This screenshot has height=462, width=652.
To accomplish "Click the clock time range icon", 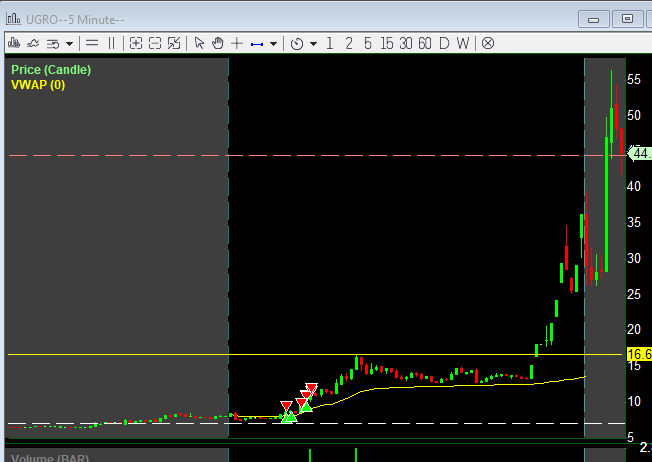I will (x=297, y=43).
